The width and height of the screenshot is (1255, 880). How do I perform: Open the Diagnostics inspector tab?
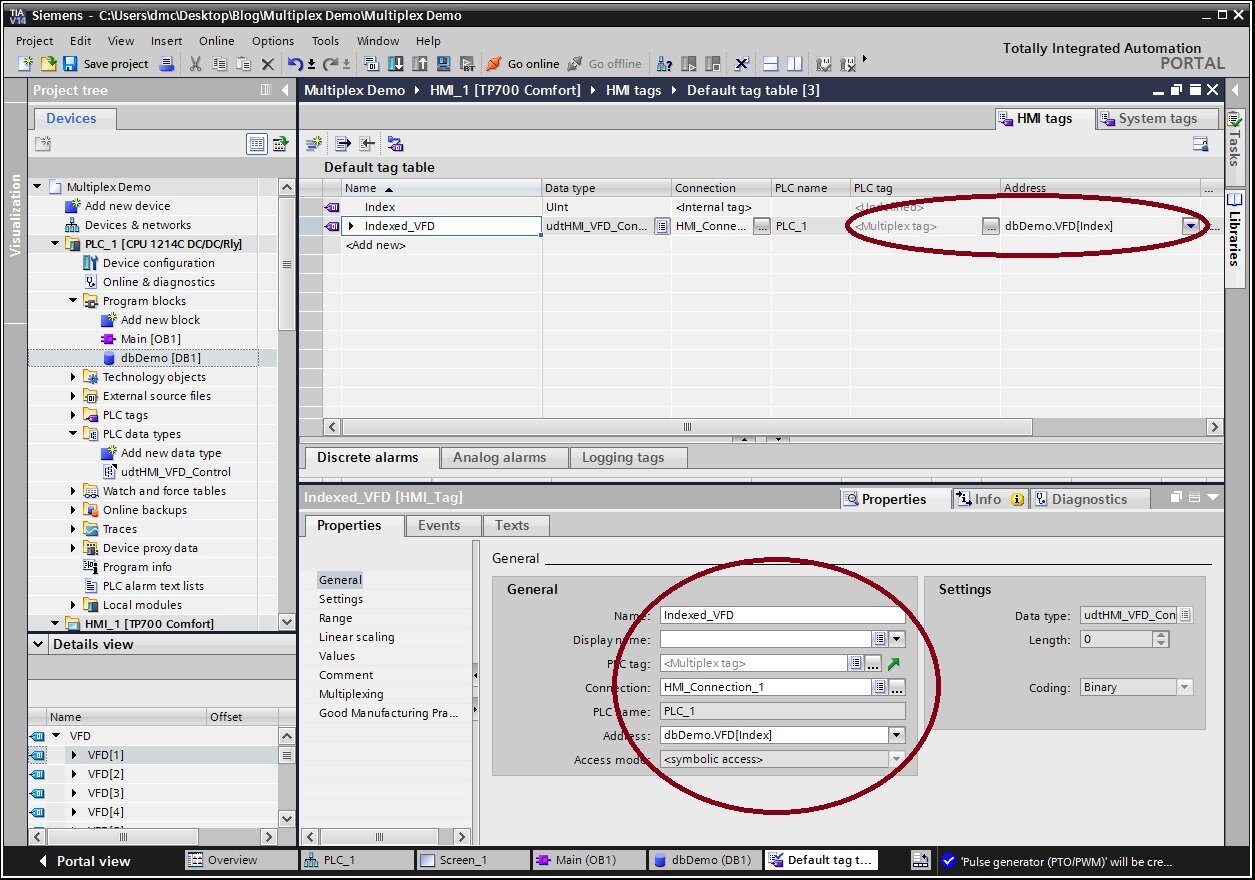click(x=1089, y=499)
